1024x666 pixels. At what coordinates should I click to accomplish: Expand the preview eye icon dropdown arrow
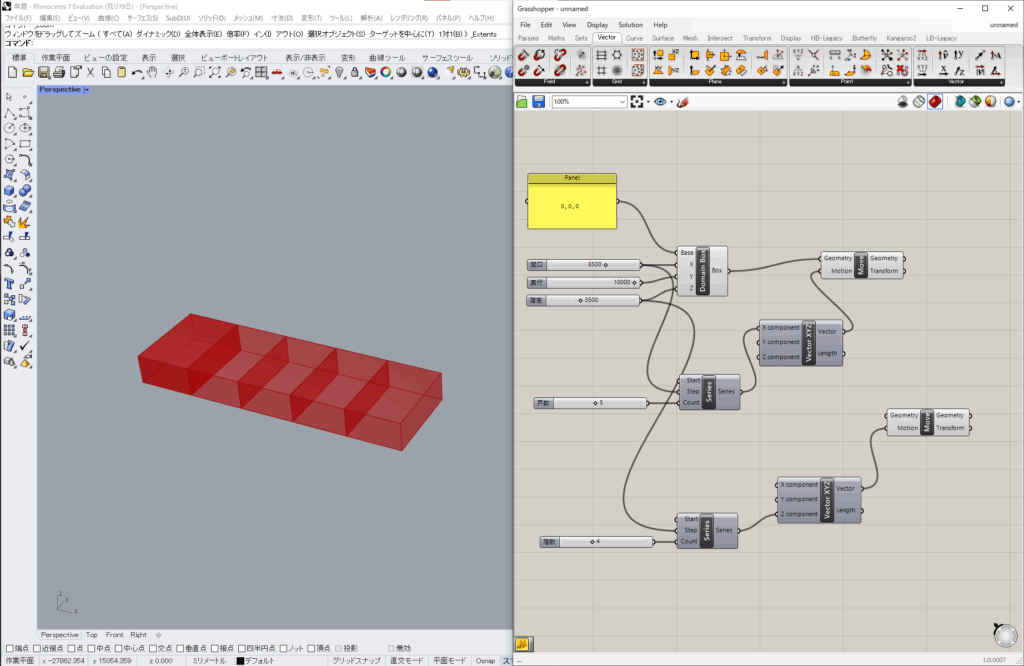(x=671, y=102)
